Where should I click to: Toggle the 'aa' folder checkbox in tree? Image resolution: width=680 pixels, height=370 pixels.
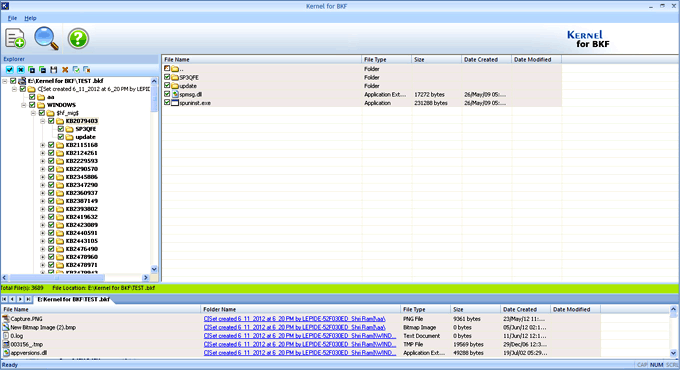point(32,97)
